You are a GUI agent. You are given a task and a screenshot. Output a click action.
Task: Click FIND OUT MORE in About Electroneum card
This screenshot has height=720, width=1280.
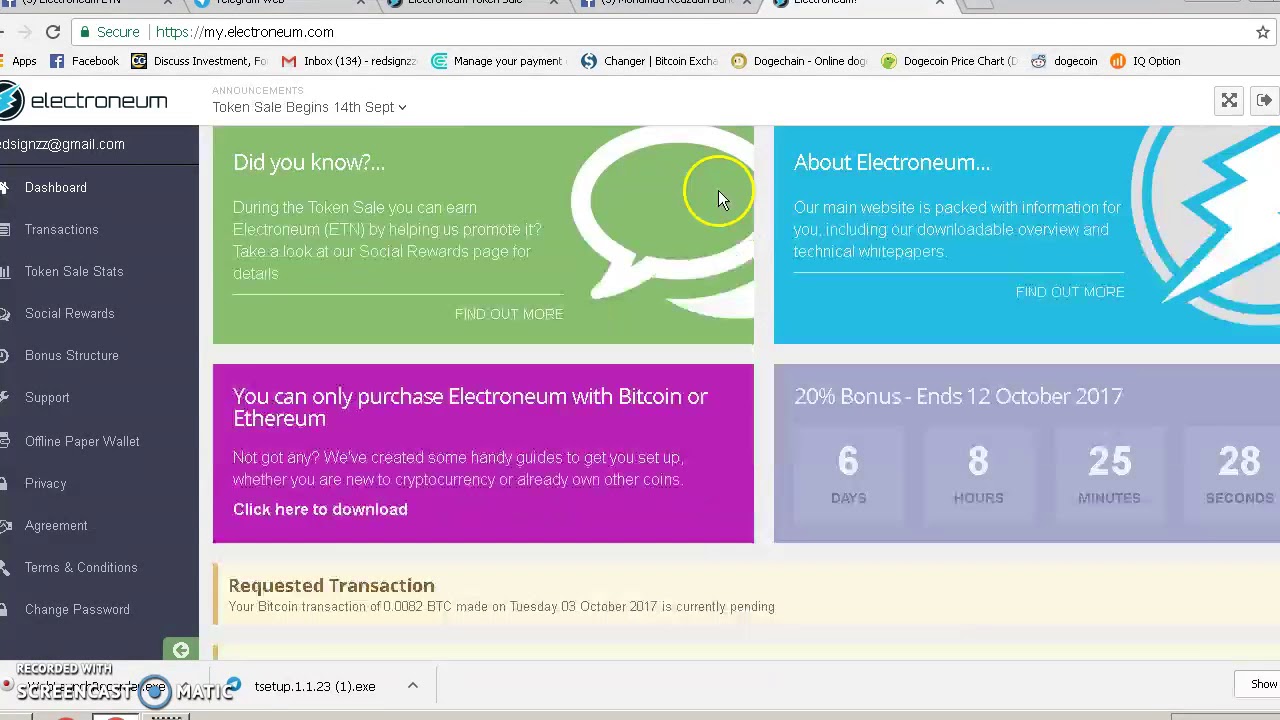point(1070,292)
